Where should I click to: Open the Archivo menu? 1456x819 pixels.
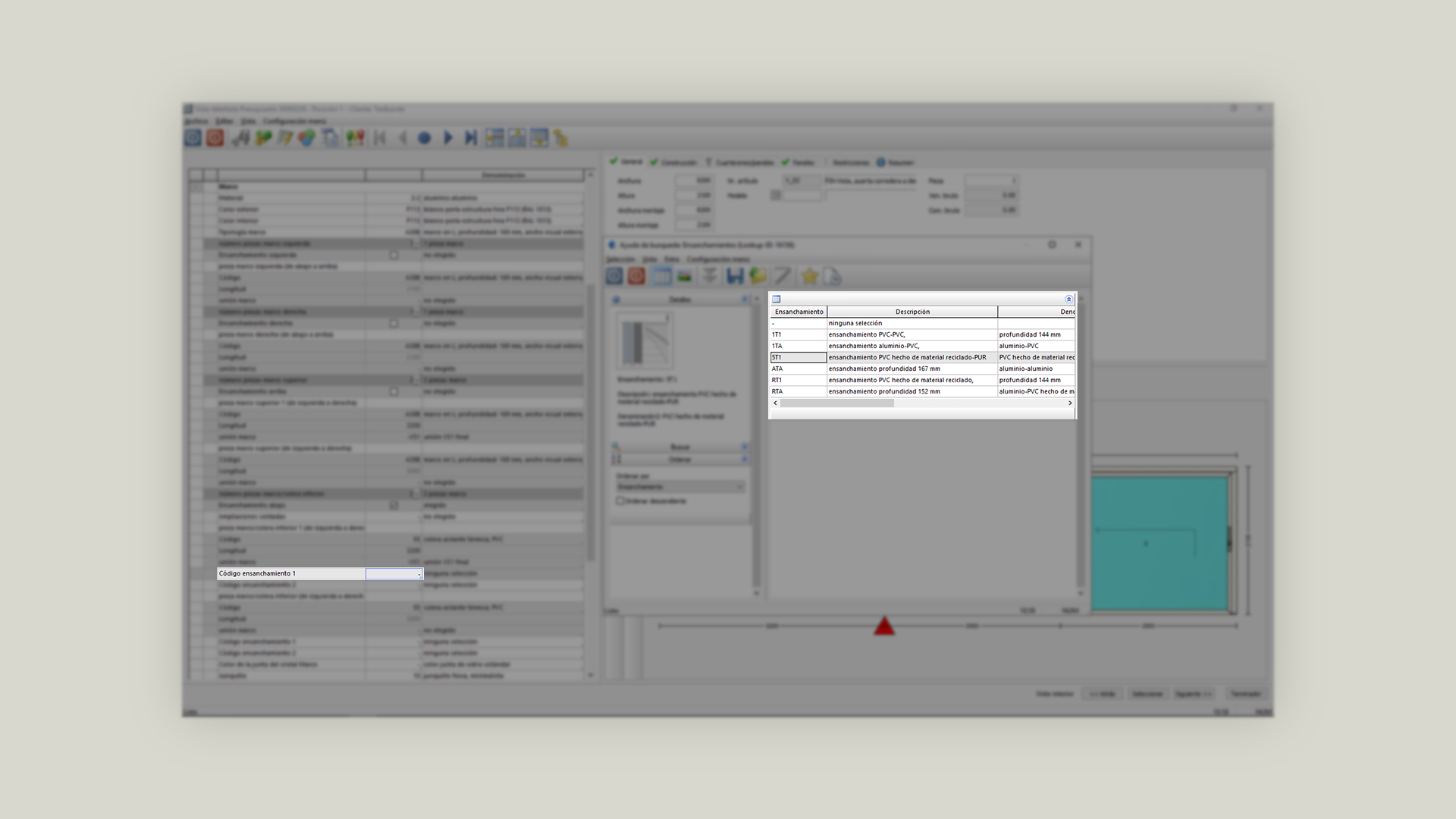196,121
